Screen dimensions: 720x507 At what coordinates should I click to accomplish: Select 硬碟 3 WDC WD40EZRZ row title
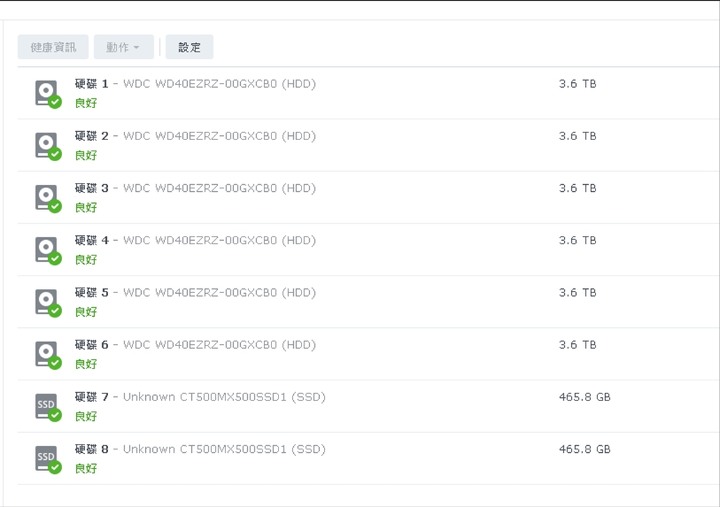pyautogui.click(x=195, y=188)
